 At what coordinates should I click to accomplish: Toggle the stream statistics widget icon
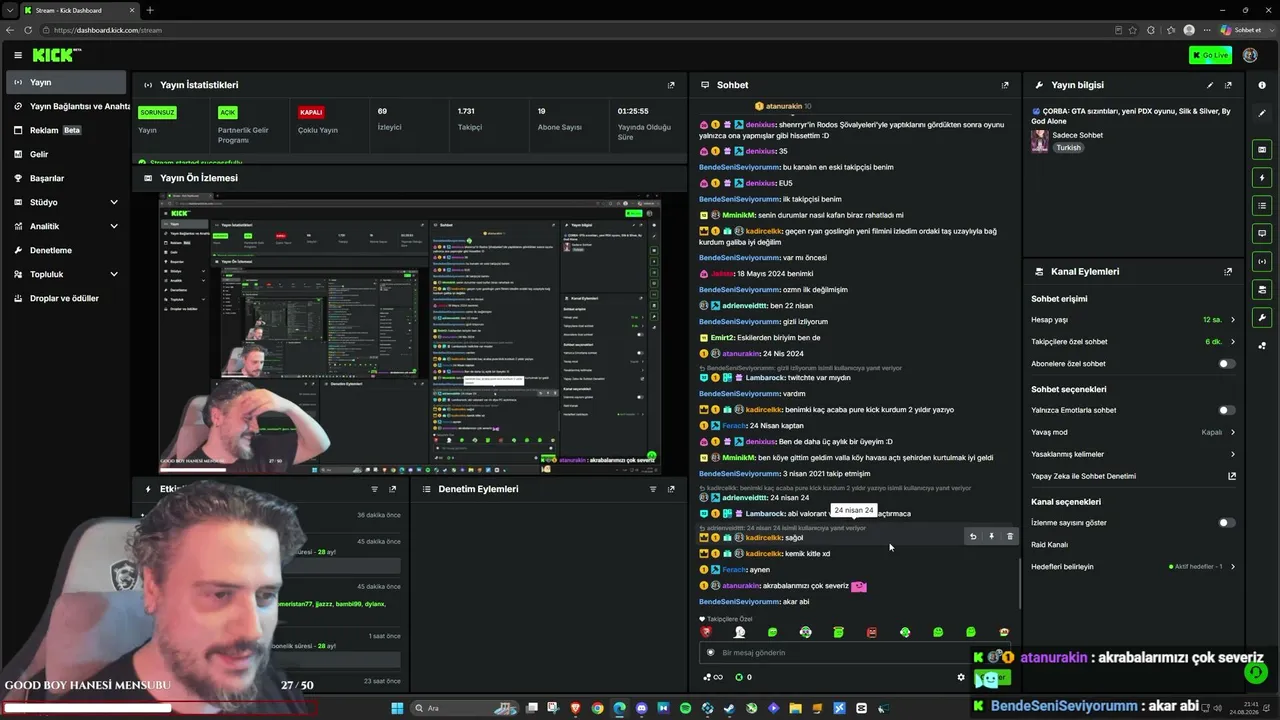(x=1262, y=261)
